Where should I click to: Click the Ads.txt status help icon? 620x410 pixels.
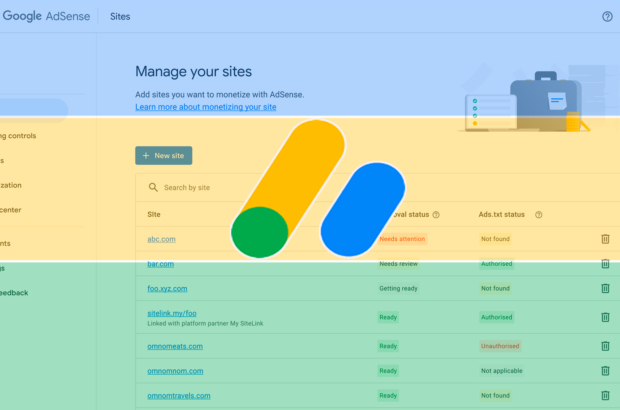click(539, 215)
